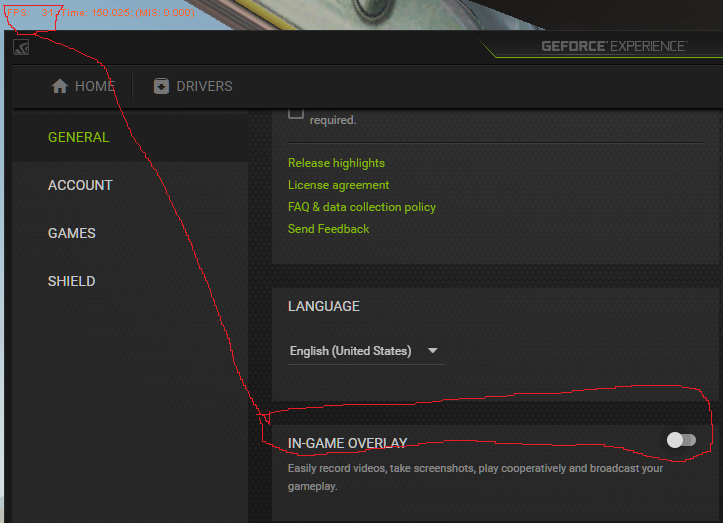Screen dimensions: 723x523
Task: Click the GeForce Experience title logo
Action: pos(614,46)
